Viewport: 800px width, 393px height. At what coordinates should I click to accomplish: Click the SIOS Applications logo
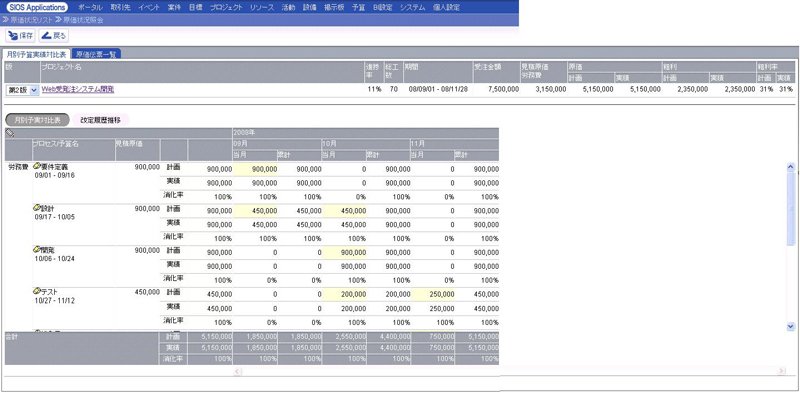tap(37, 8)
